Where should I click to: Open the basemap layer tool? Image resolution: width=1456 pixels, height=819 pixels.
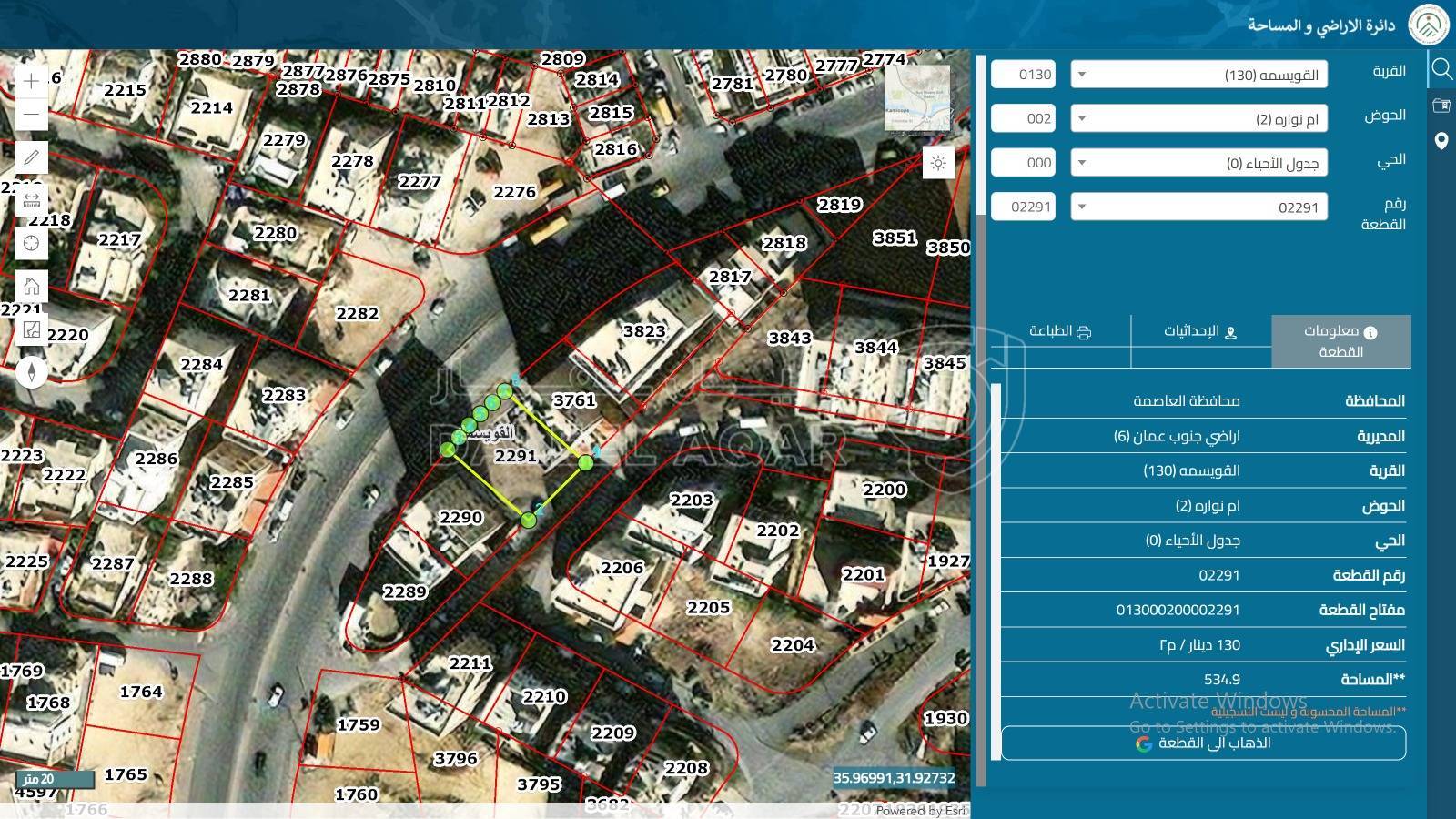click(x=31, y=329)
